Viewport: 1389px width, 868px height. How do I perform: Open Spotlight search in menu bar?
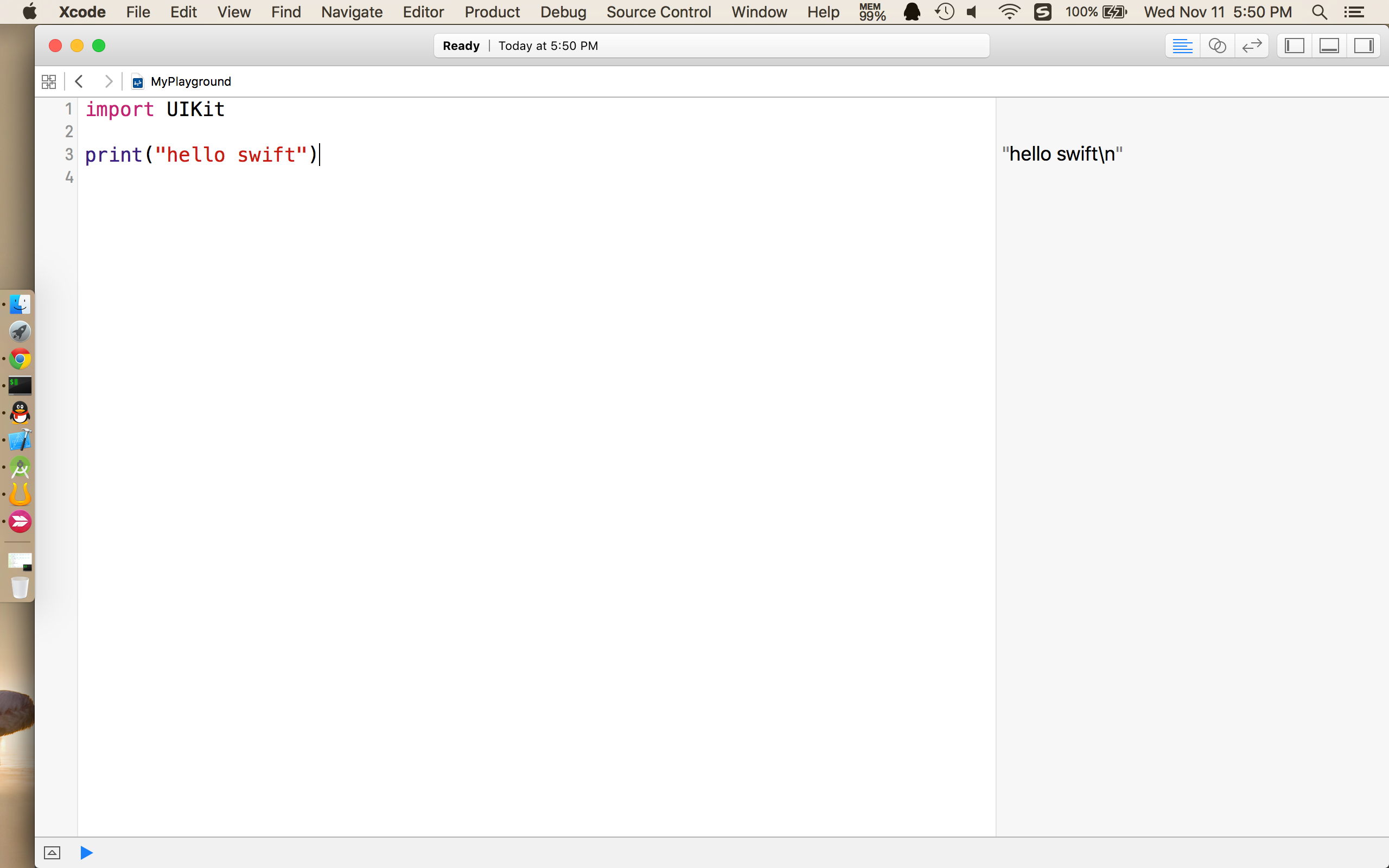click(x=1319, y=12)
